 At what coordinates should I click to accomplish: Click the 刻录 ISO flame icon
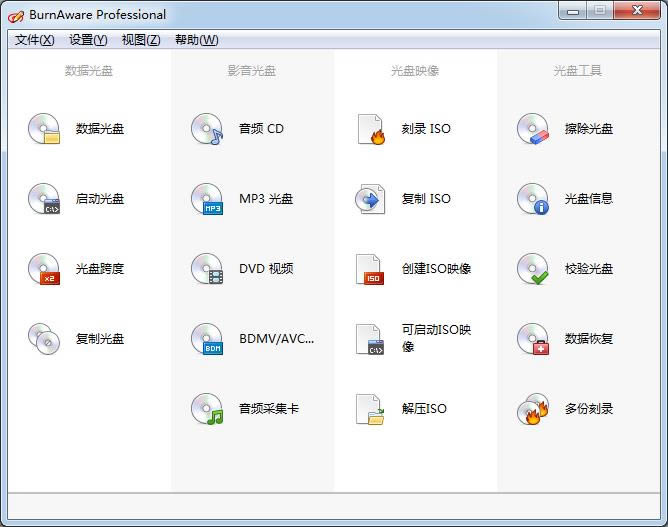370,129
